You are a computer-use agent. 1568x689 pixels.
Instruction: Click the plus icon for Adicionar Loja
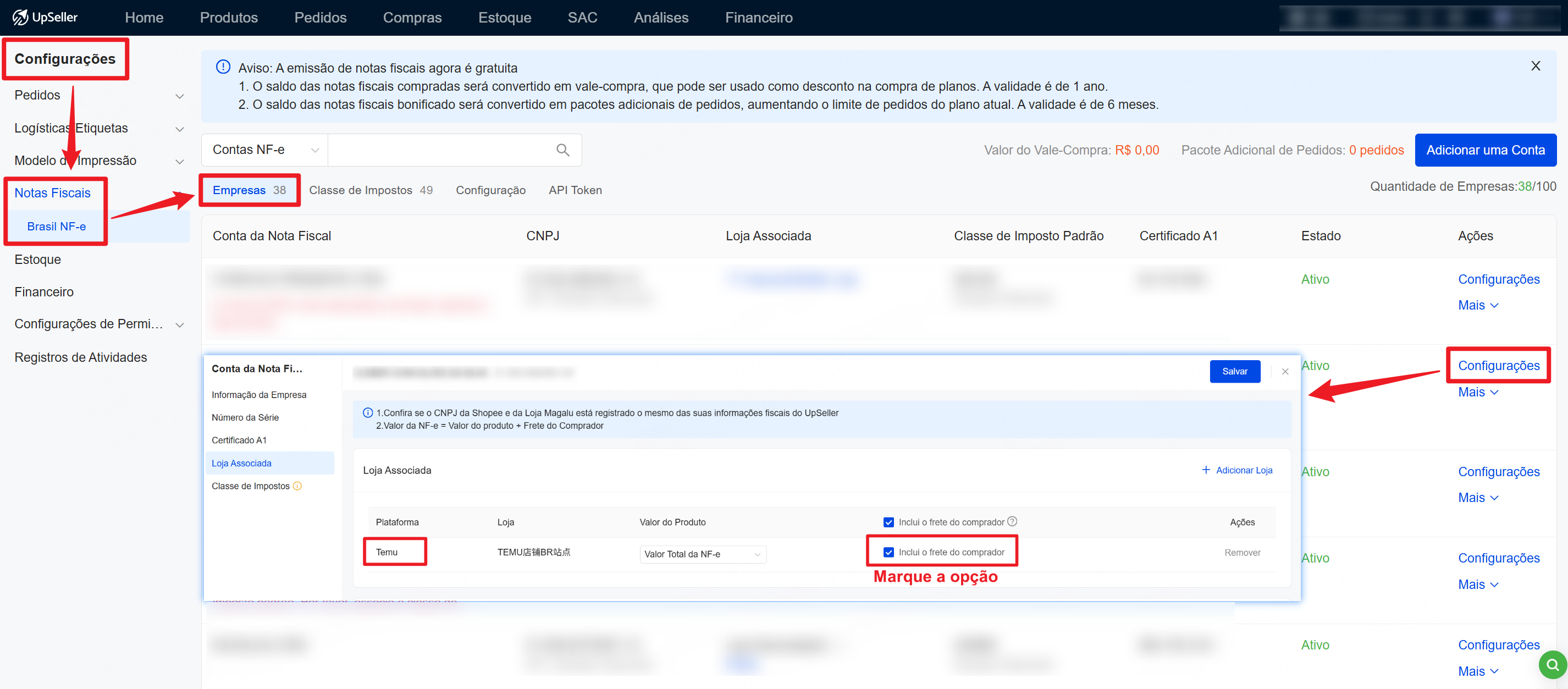pos(1205,470)
